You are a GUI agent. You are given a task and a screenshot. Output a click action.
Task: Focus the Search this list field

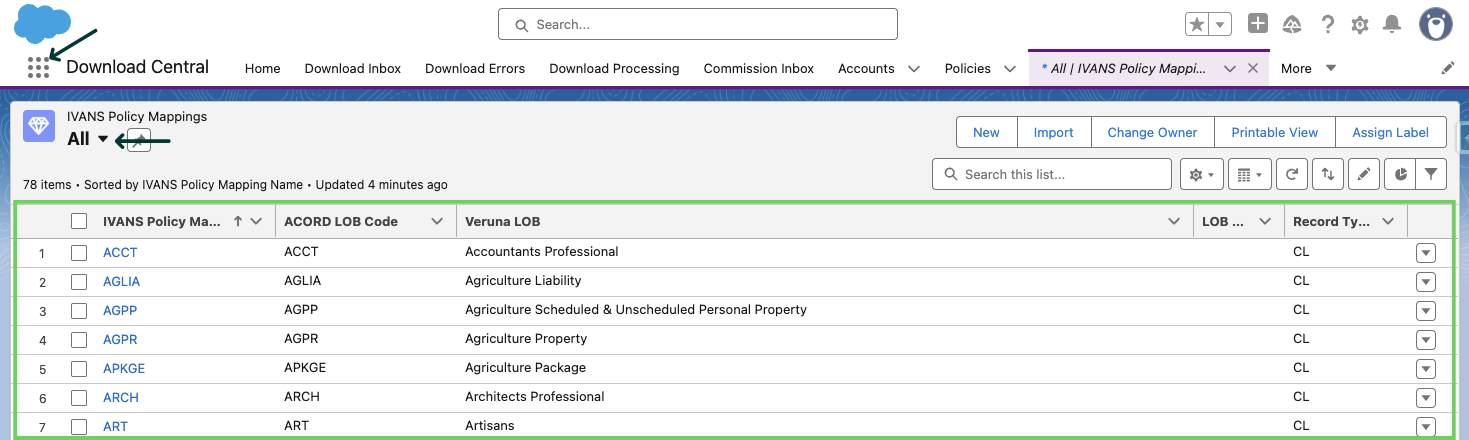[x=1052, y=174]
